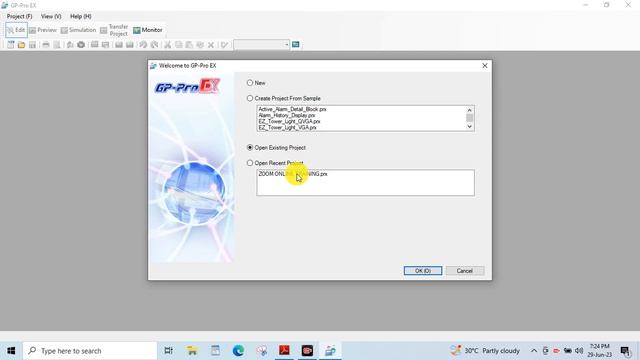
Task: Select the New radio button
Action: (250, 83)
